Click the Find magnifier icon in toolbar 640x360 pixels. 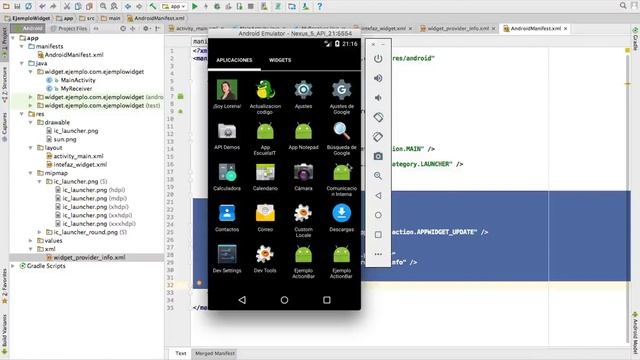tap(103, 6)
